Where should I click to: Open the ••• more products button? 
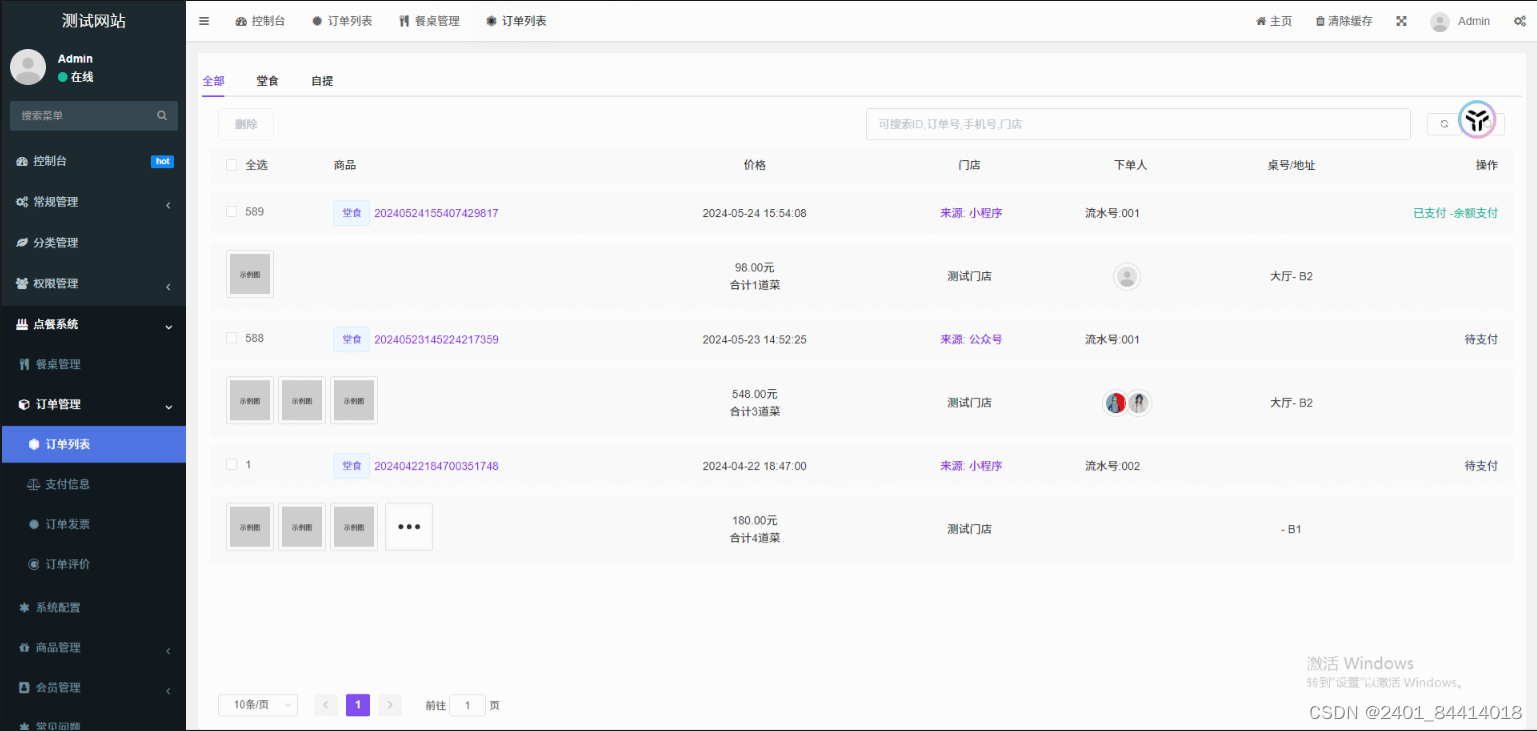(x=409, y=527)
